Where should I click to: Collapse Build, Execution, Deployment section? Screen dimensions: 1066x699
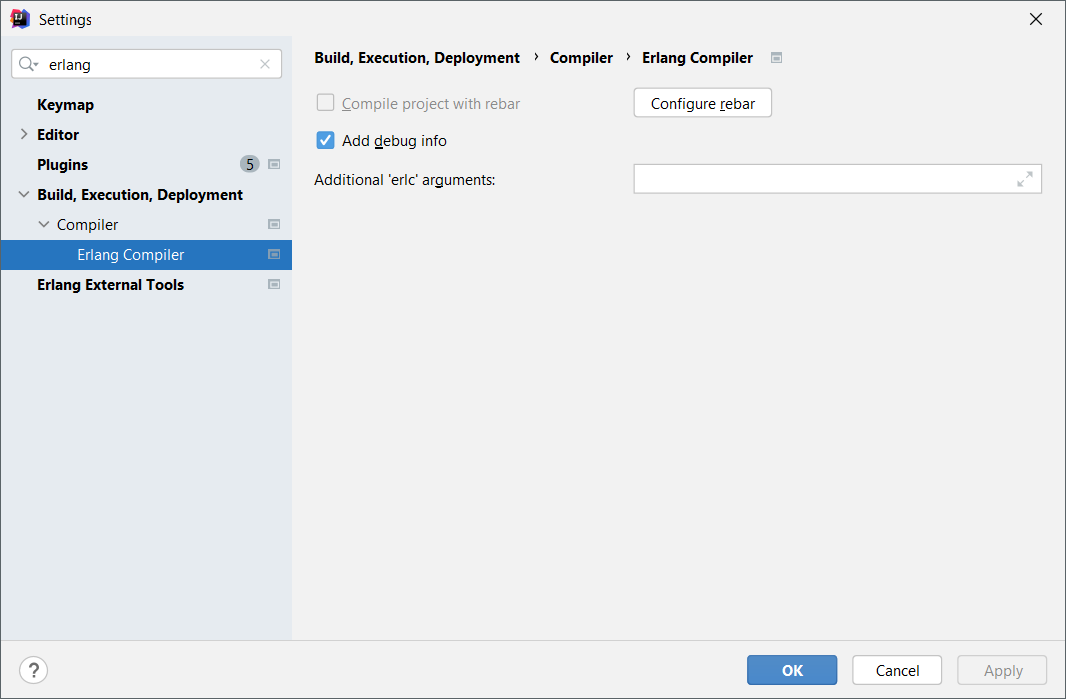(24, 194)
